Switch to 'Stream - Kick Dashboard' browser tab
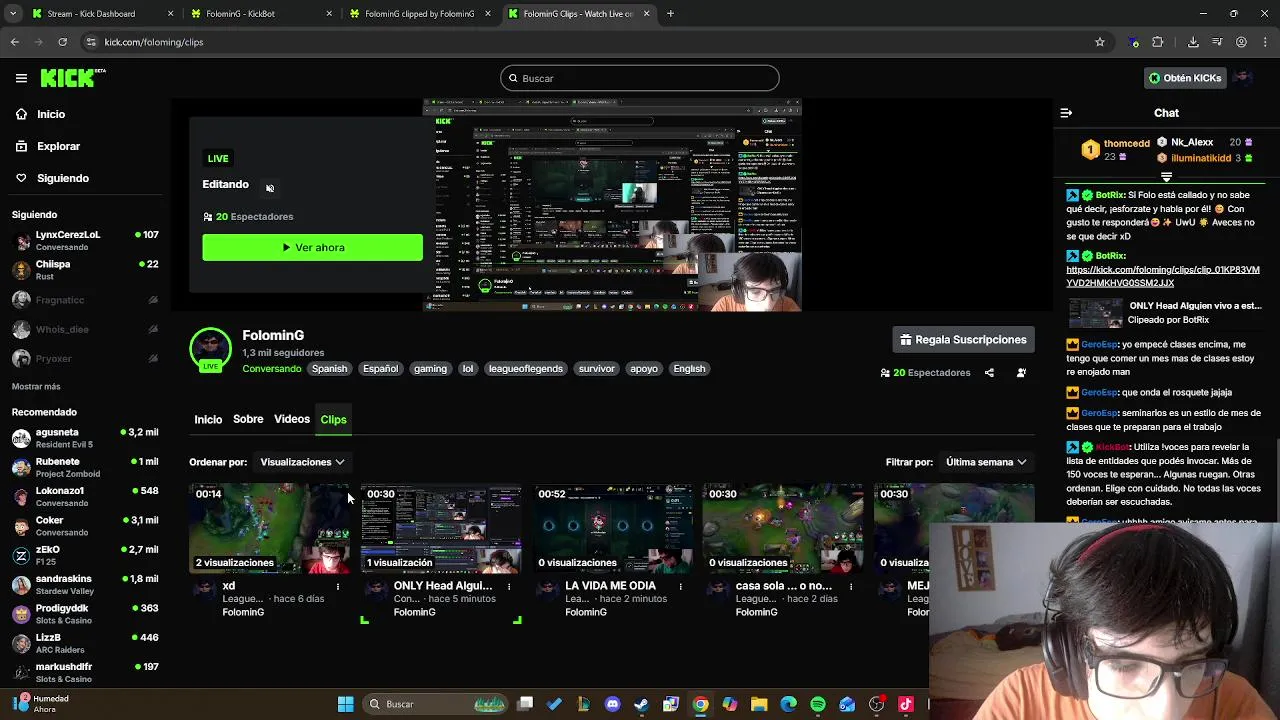The image size is (1280, 720). point(102,14)
